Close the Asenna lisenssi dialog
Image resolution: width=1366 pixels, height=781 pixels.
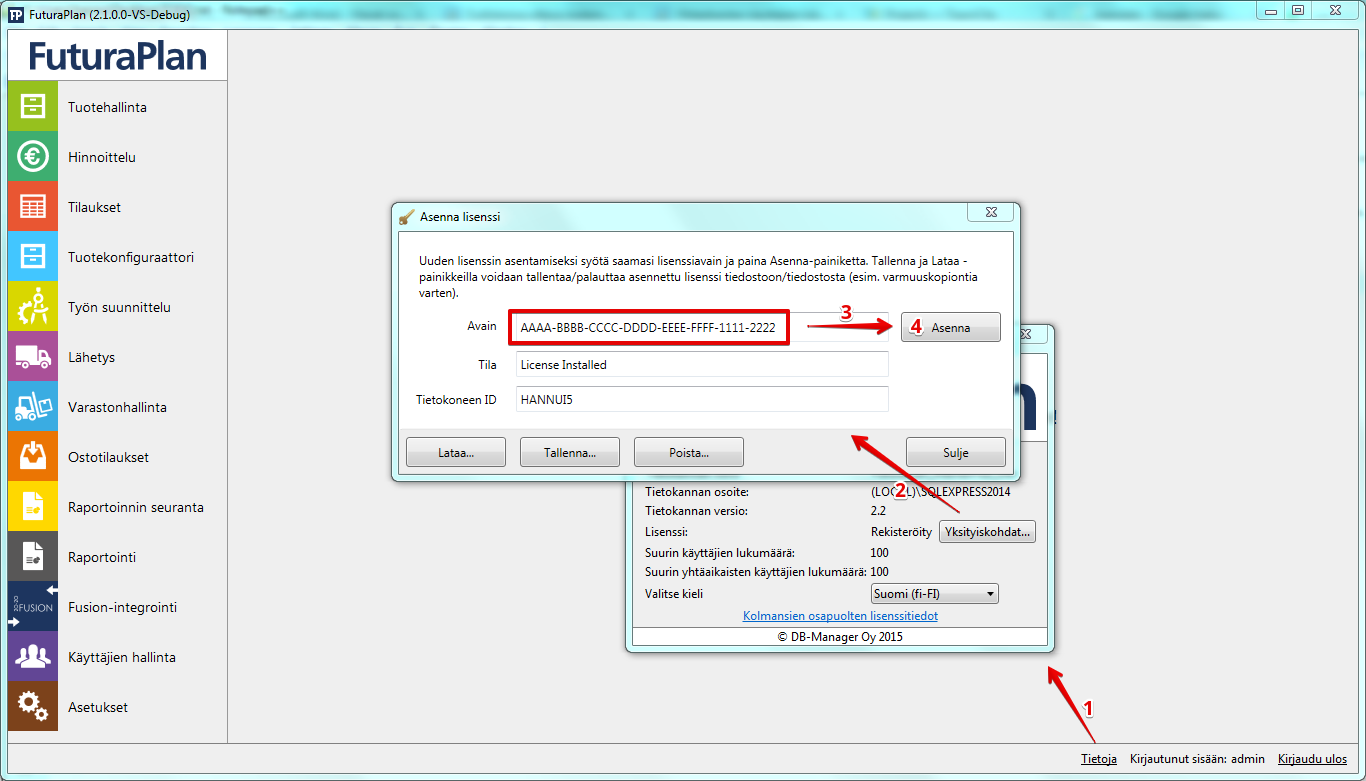tap(990, 212)
